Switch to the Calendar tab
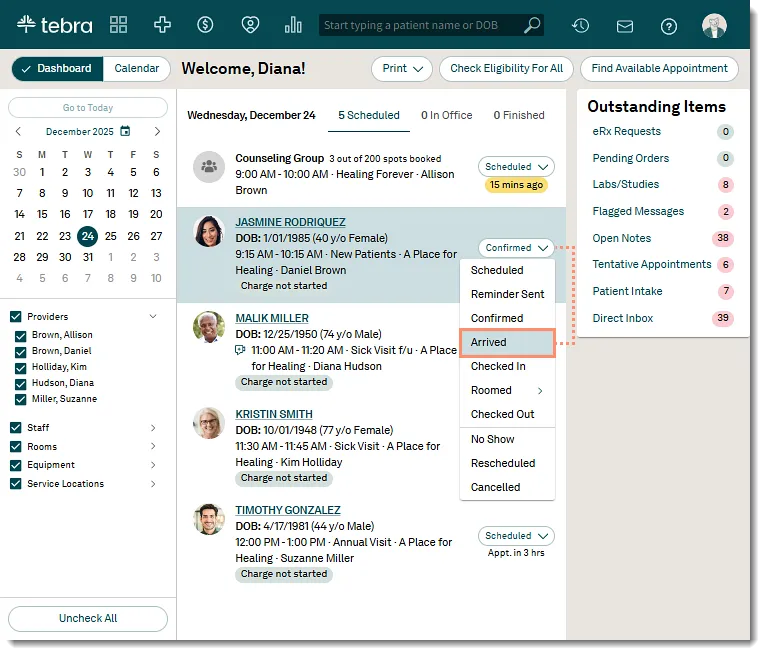 point(137,69)
